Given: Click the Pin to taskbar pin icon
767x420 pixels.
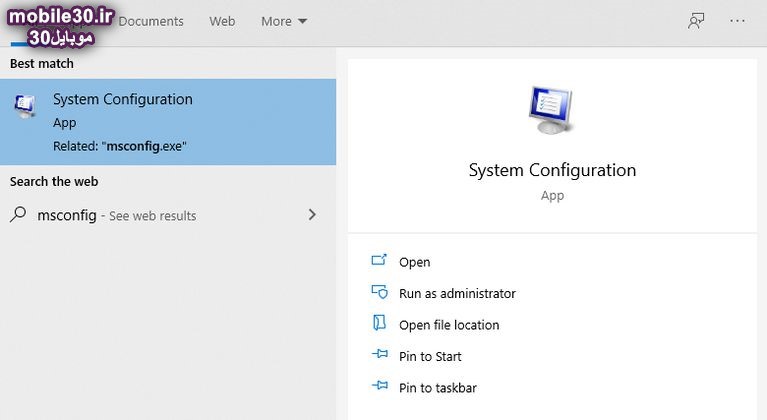Looking at the screenshot, I should [379, 387].
